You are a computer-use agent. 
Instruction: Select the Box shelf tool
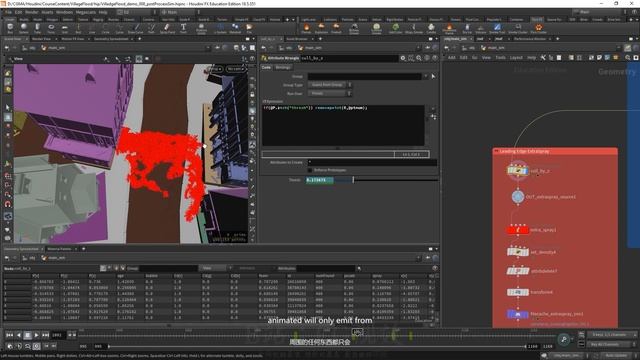(x=10, y=28)
